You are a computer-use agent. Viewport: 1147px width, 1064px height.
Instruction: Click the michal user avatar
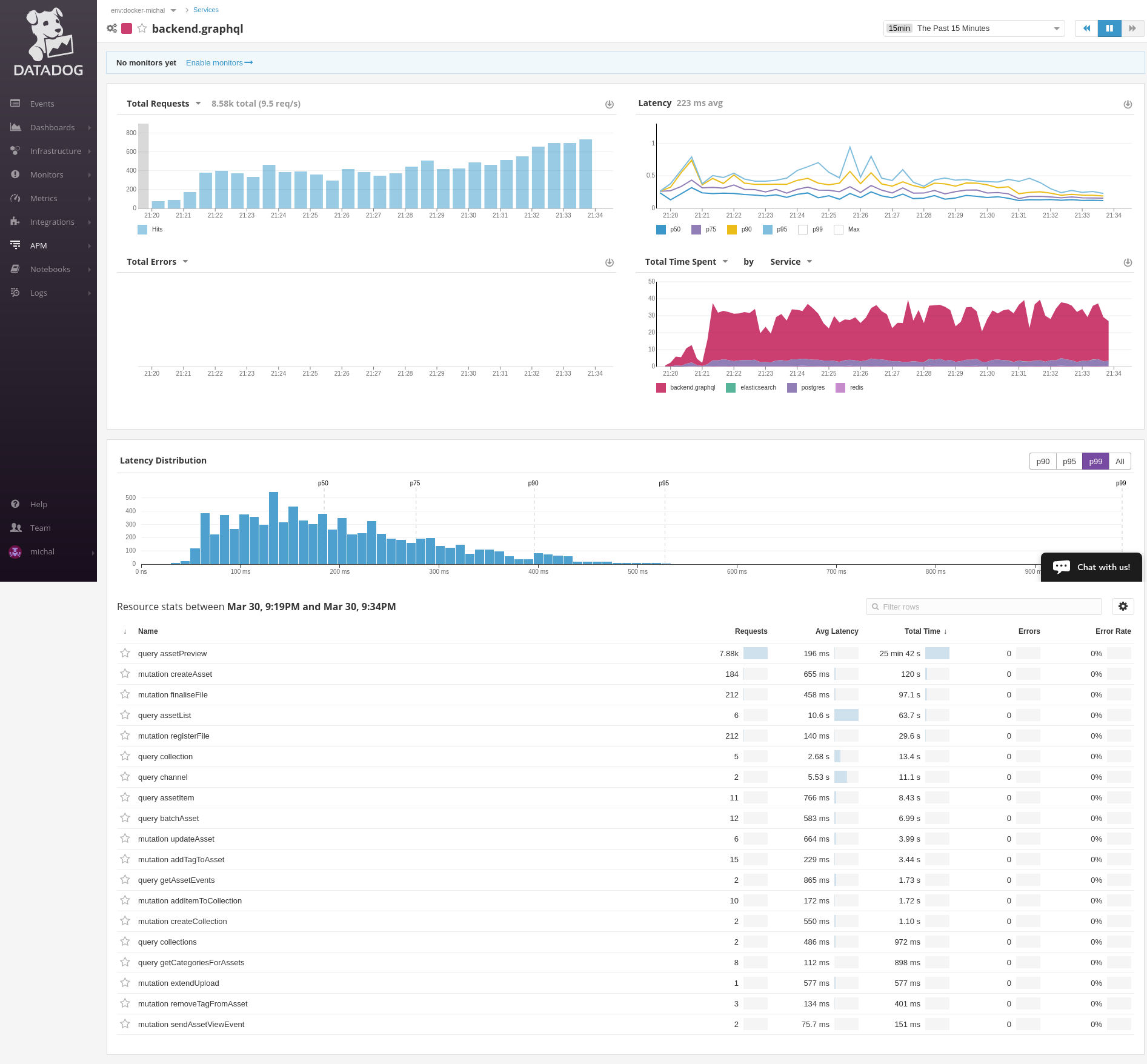pos(15,551)
